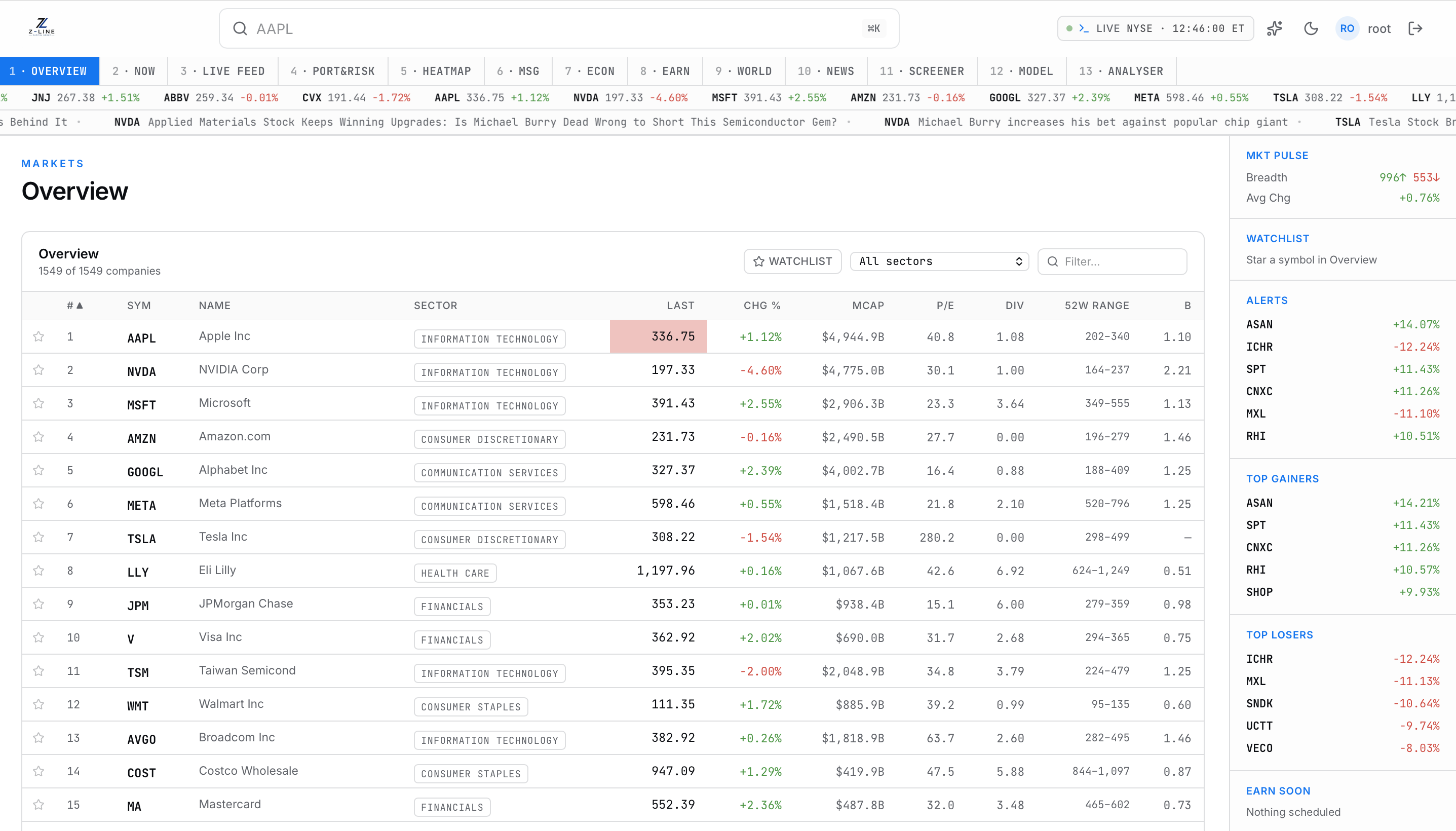This screenshot has width=1456, height=831.
Task: Open NVDA symbol in the table
Action: pyautogui.click(x=141, y=371)
